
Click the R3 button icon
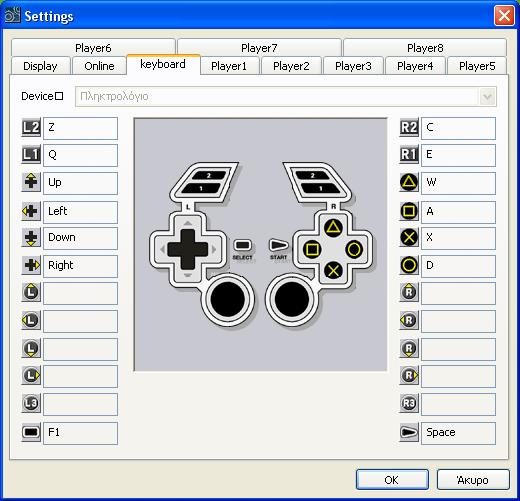(x=409, y=404)
